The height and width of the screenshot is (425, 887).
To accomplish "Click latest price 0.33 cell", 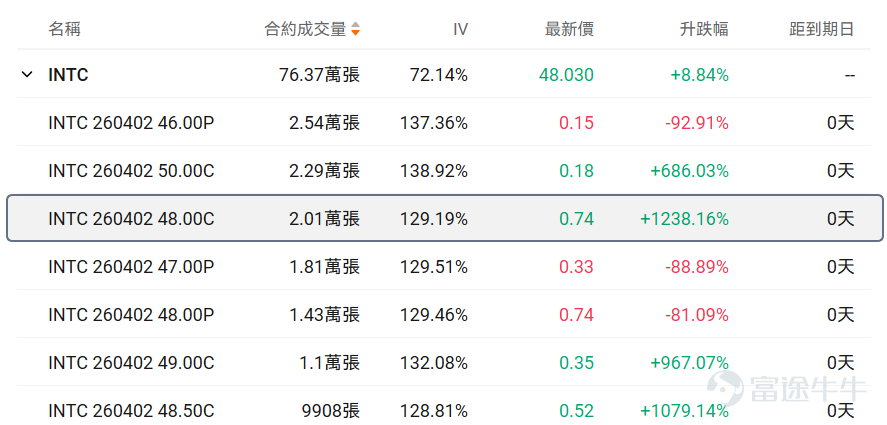I will [x=576, y=267].
